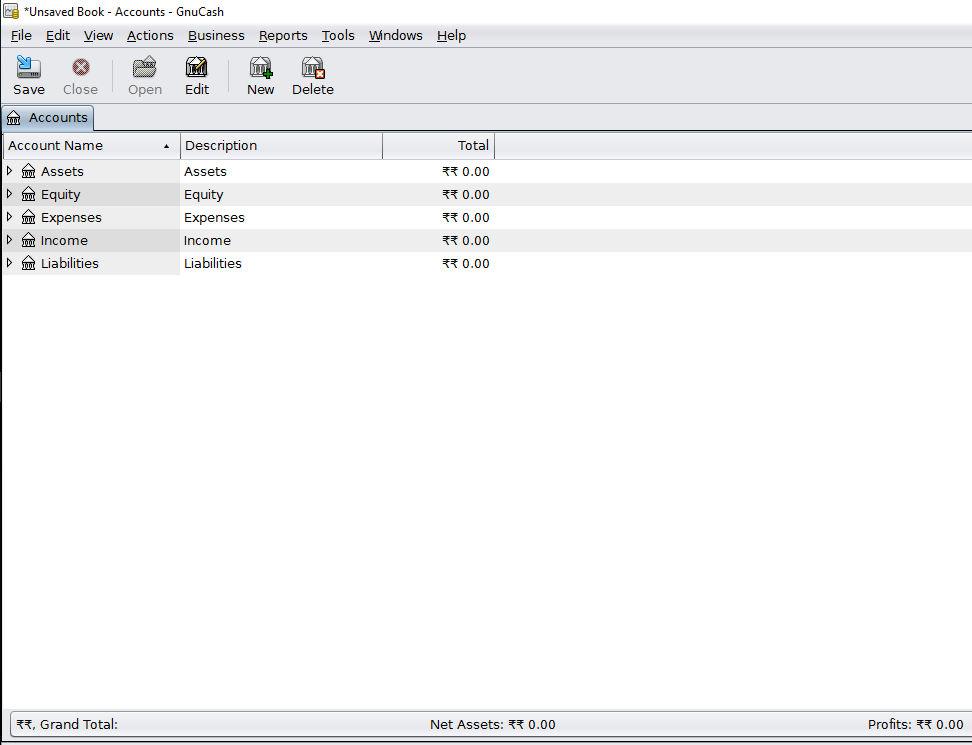Expand the Liabilities account tree

click(x=9, y=262)
